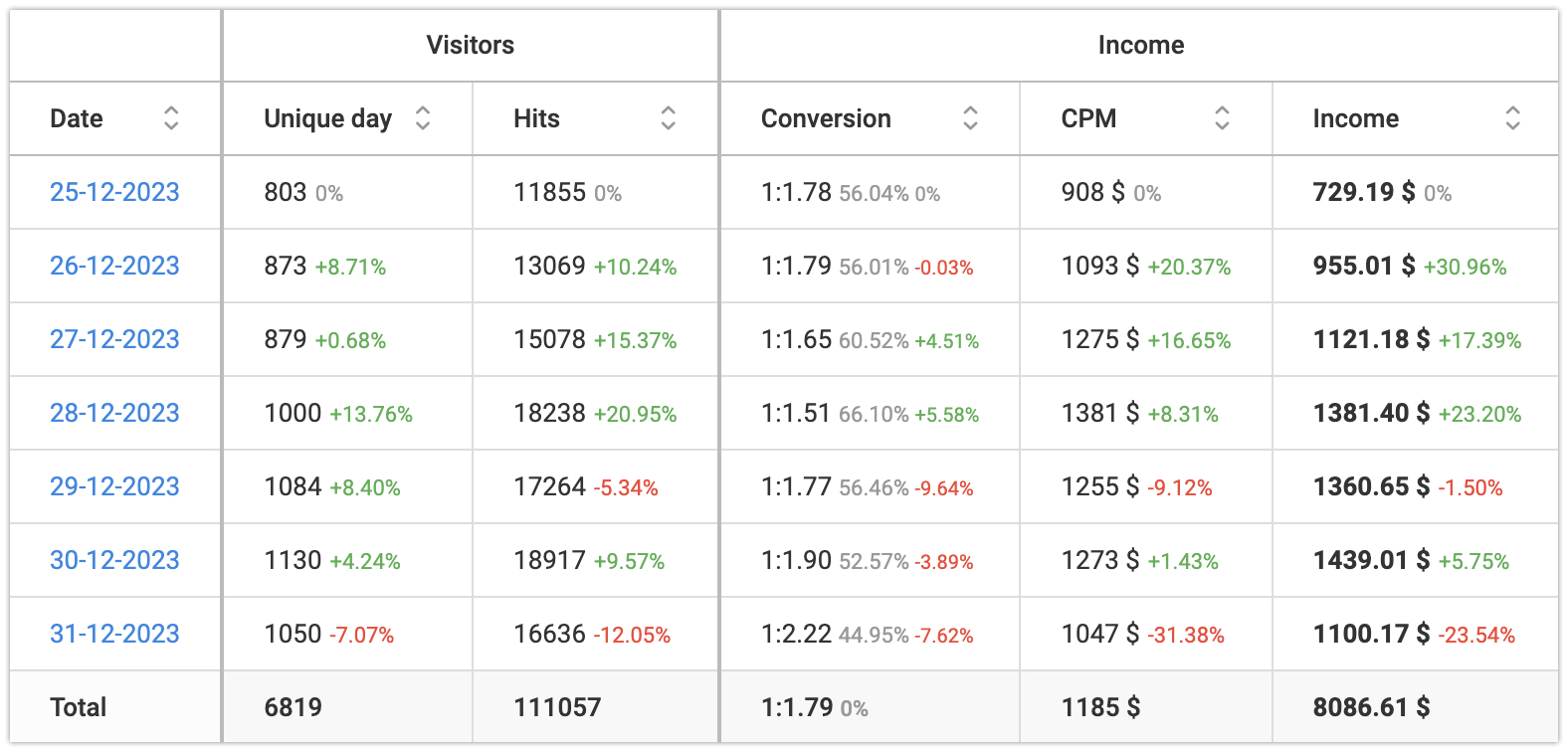Viewport: 1568px width, 752px height.
Task: Select conversion ratio 1:1.79 for 26-12-2023
Action: (796, 266)
